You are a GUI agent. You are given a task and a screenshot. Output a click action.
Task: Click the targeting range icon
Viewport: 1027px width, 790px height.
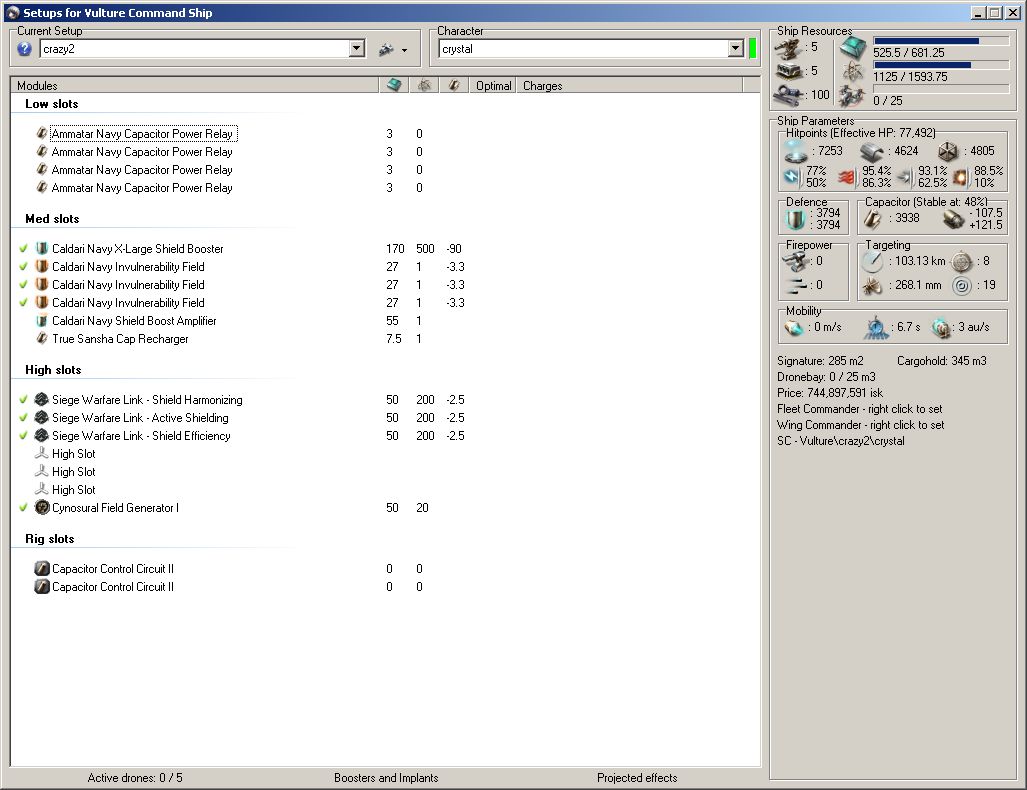[872, 261]
